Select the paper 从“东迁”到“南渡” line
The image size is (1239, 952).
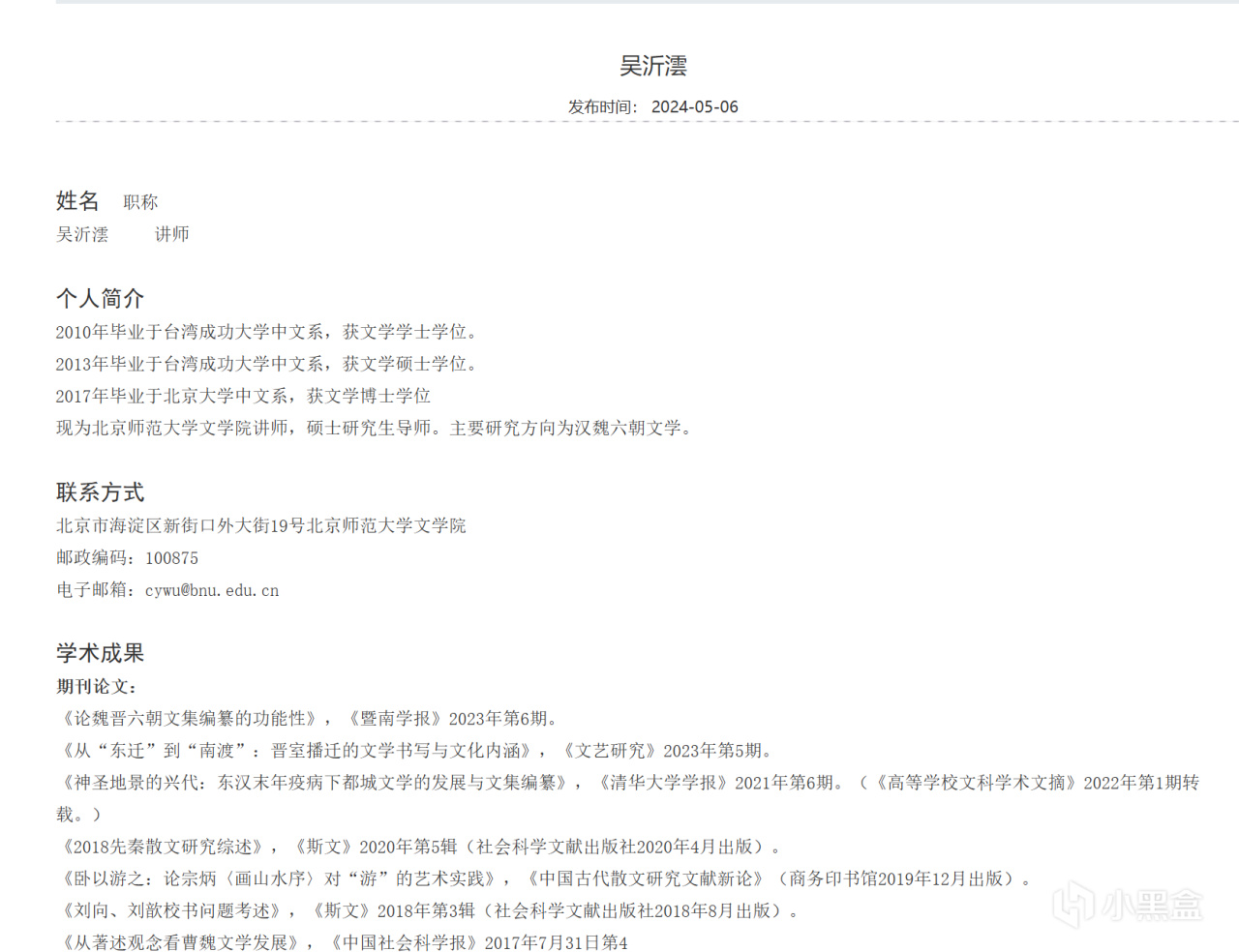pos(416,750)
